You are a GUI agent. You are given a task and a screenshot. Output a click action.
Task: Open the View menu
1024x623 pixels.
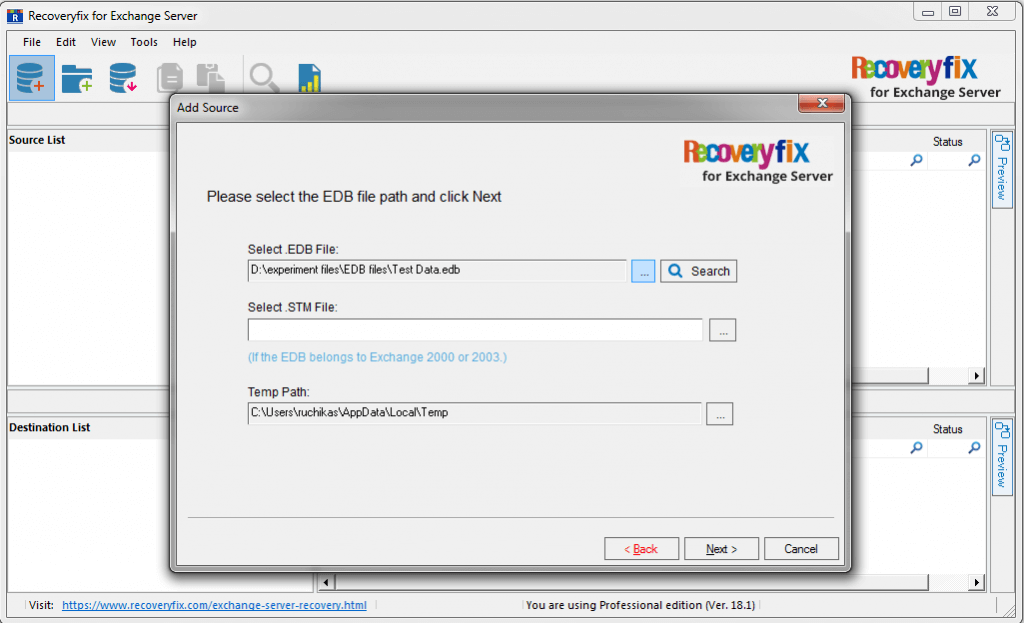click(x=103, y=42)
